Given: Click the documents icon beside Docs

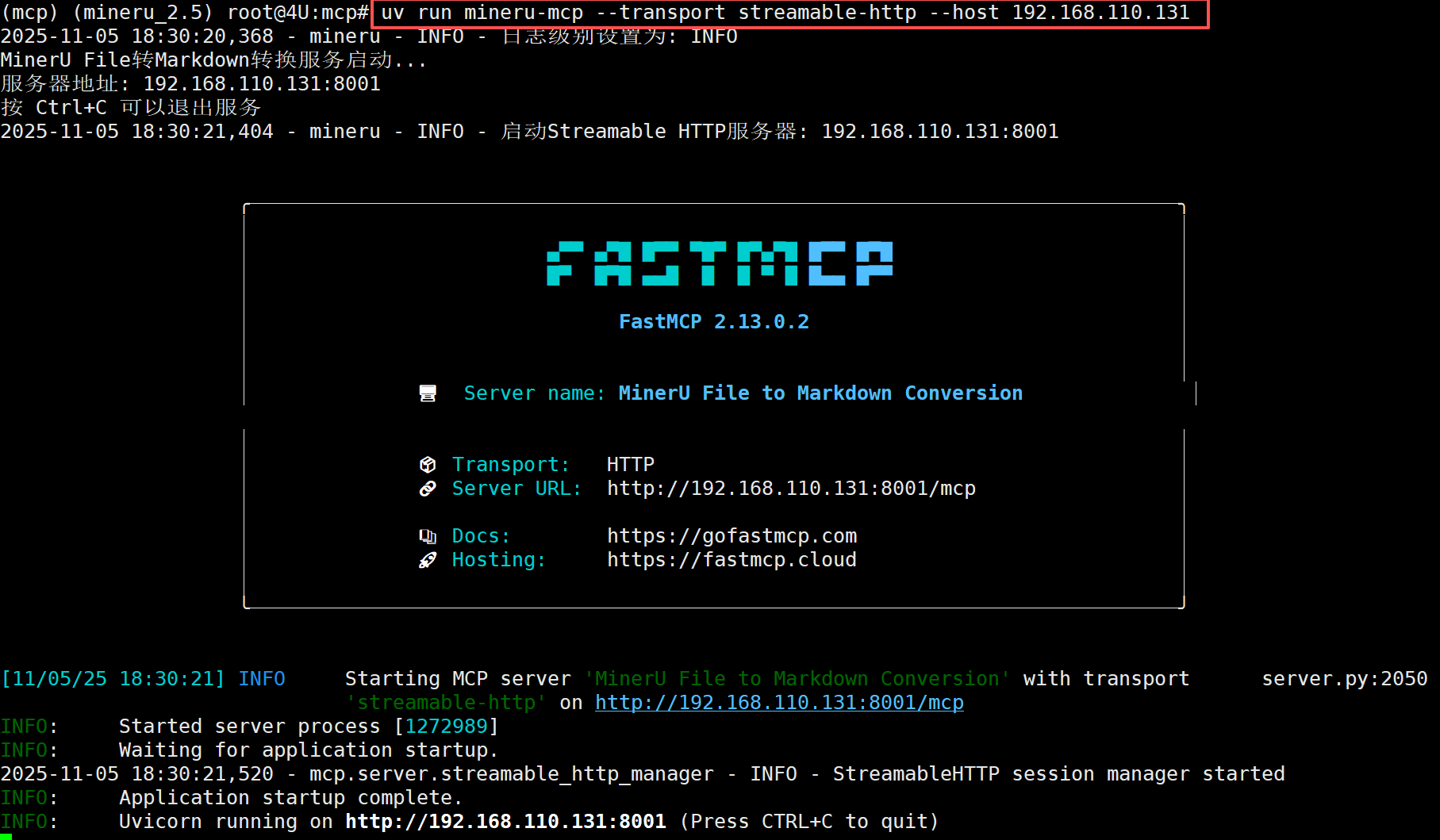Looking at the screenshot, I should (428, 536).
